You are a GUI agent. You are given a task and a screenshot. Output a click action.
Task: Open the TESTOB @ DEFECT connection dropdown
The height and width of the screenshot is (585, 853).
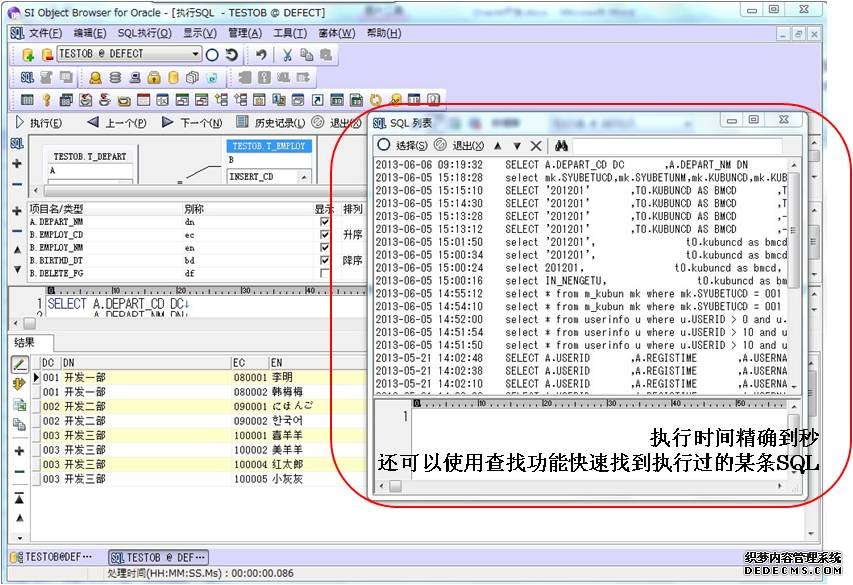pyautogui.click(x=196, y=54)
